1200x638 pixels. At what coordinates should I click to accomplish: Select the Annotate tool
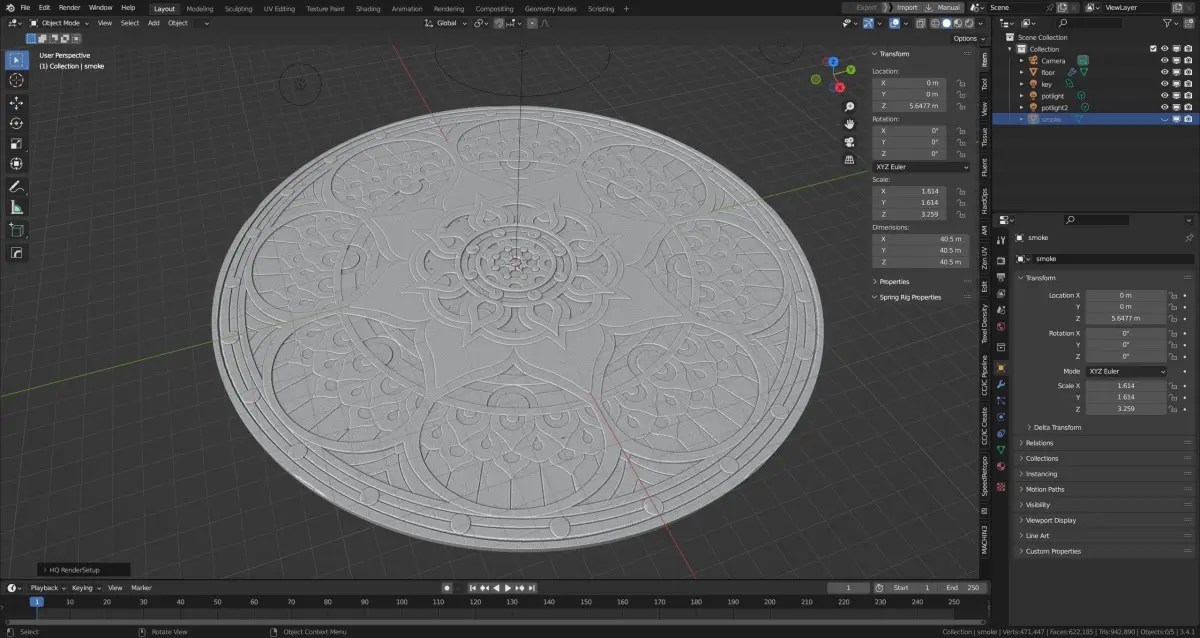coord(17,187)
